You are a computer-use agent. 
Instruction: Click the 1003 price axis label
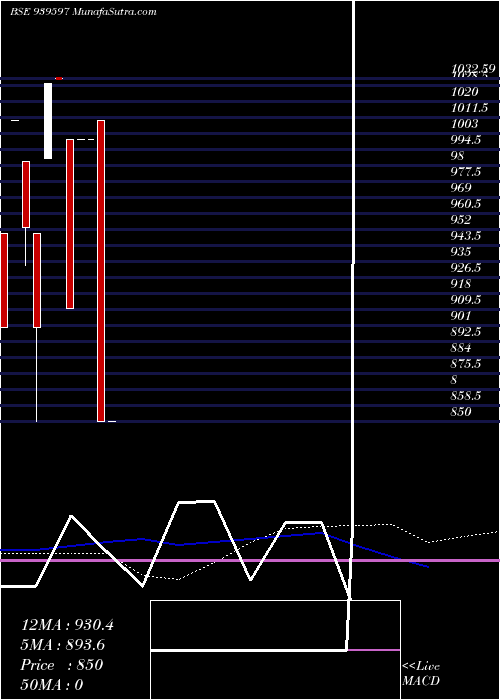pos(465,124)
